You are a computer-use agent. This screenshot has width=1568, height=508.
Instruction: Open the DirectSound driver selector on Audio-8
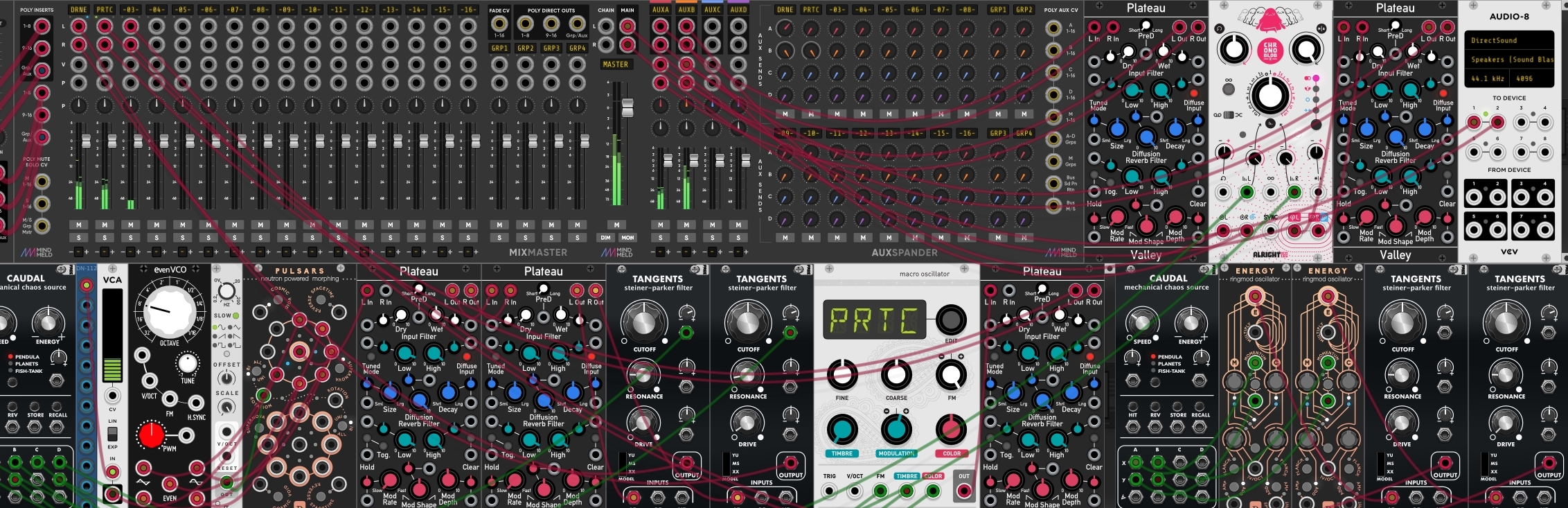tap(1509, 40)
